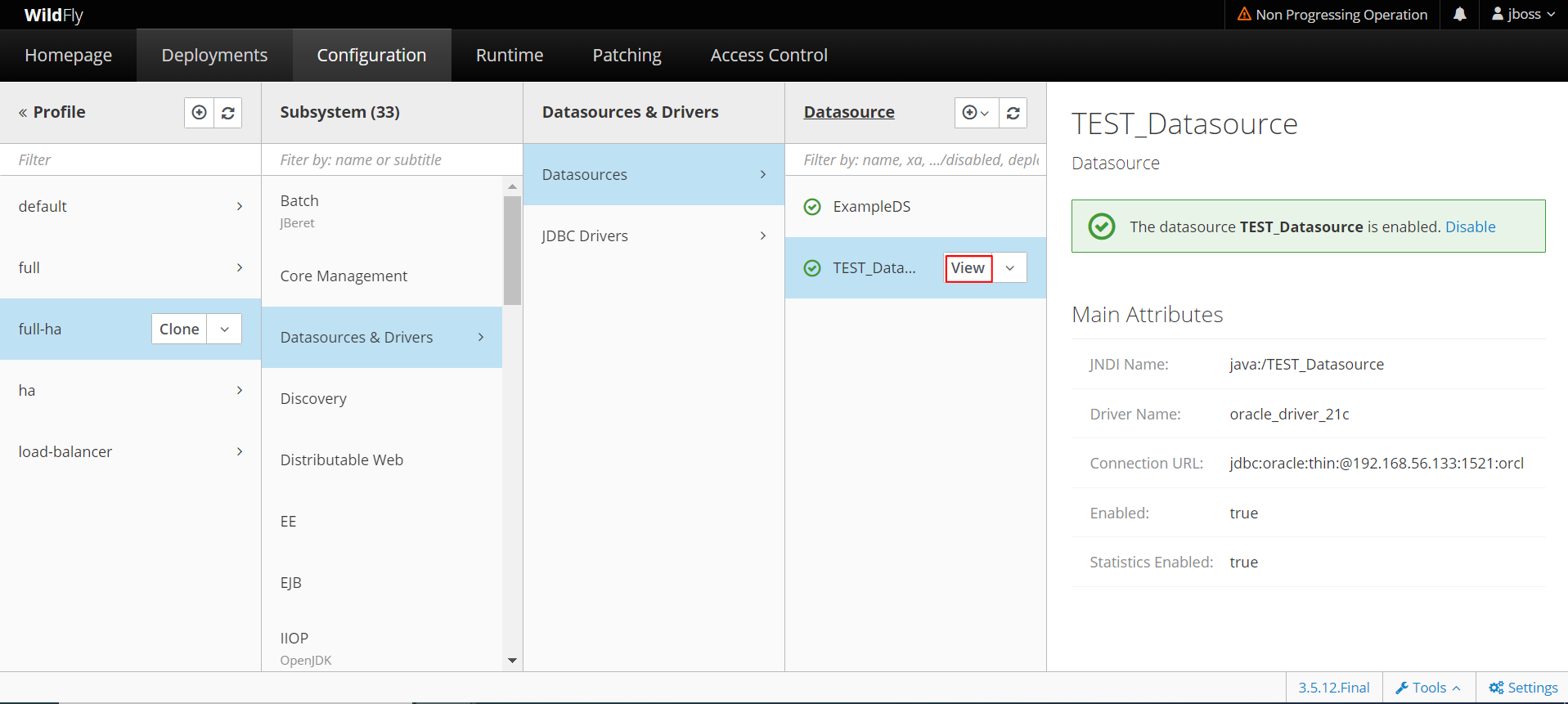This screenshot has height=704, width=1568.
Task: Open the Tools menu in footer
Action: click(1428, 688)
